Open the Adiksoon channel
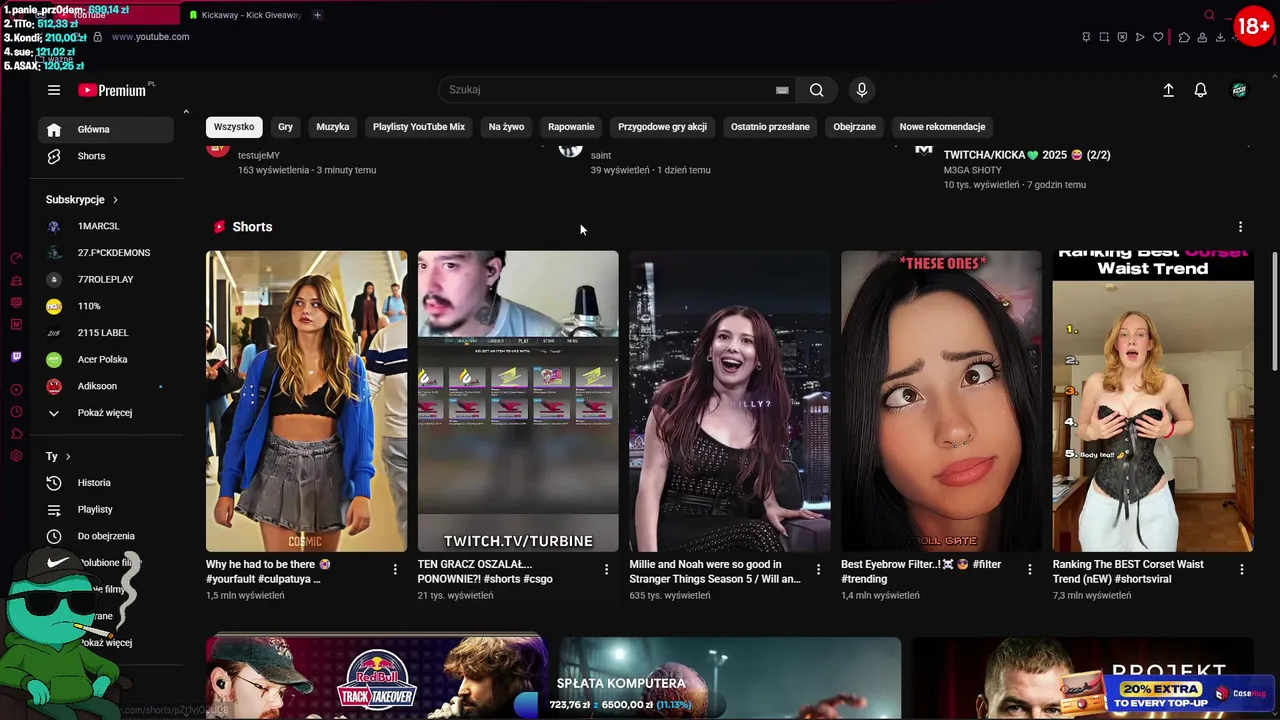The image size is (1280, 720). click(106, 386)
